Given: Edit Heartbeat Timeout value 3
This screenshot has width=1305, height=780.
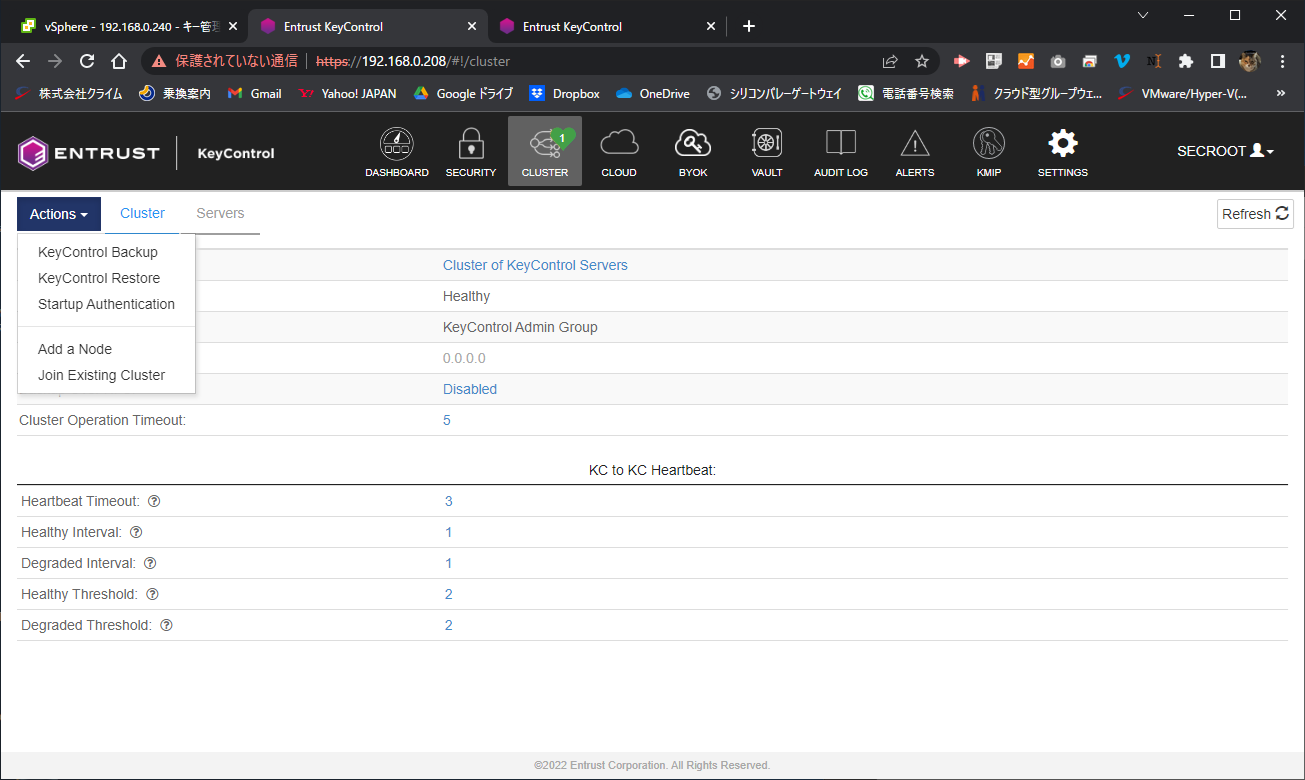Looking at the screenshot, I should click(x=449, y=501).
